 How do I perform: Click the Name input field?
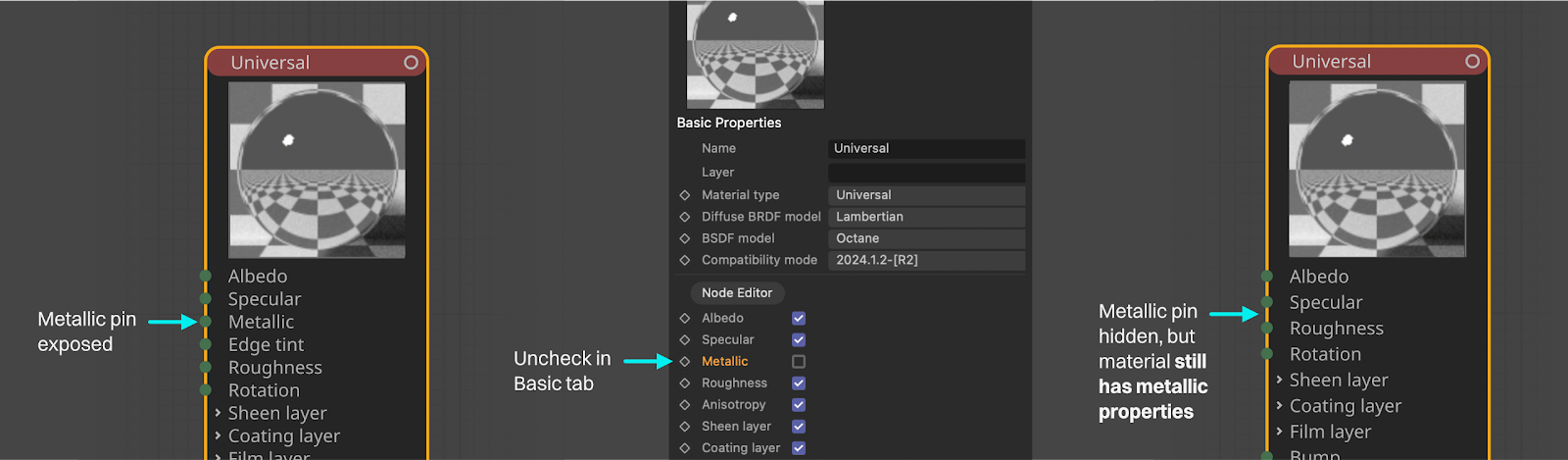926,149
